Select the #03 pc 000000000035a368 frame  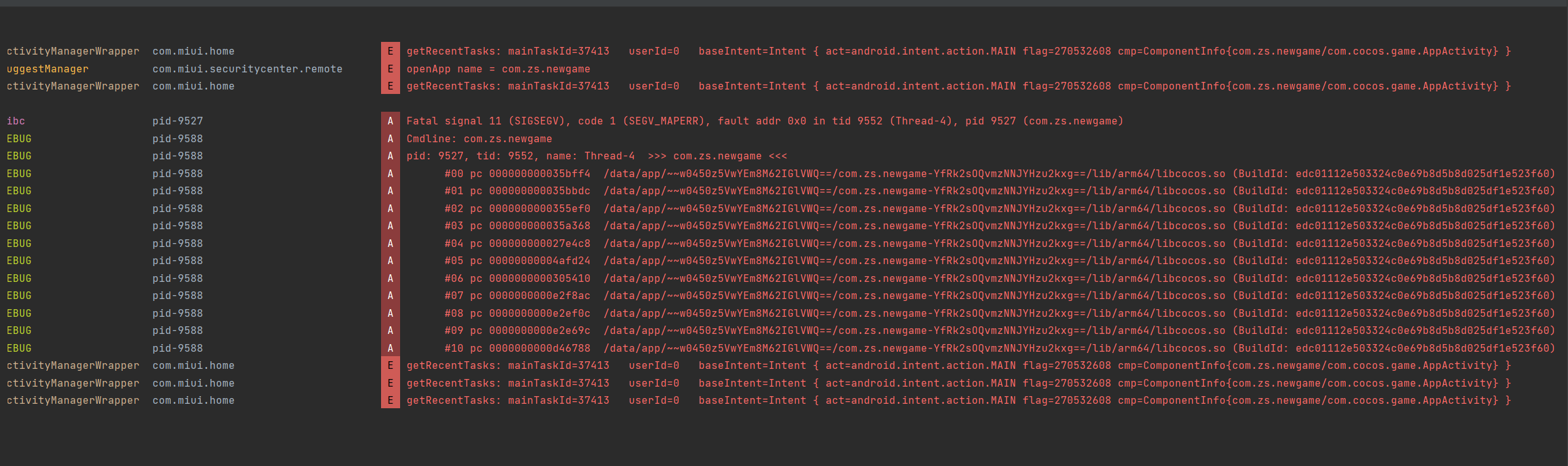click(x=517, y=226)
